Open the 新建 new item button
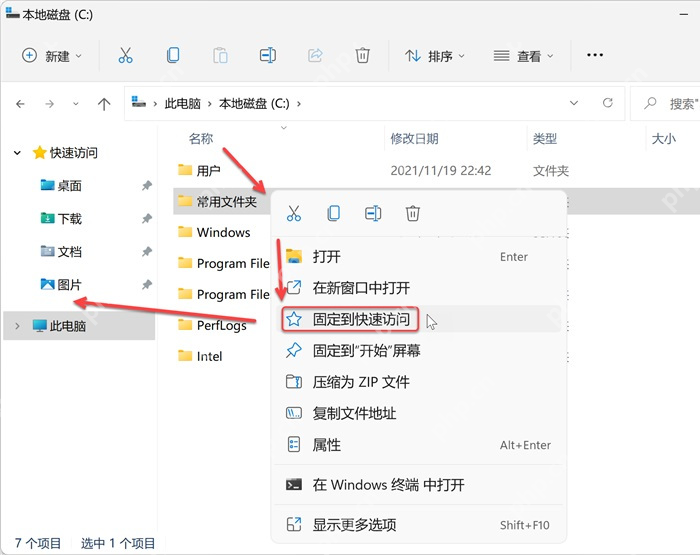 52,56
